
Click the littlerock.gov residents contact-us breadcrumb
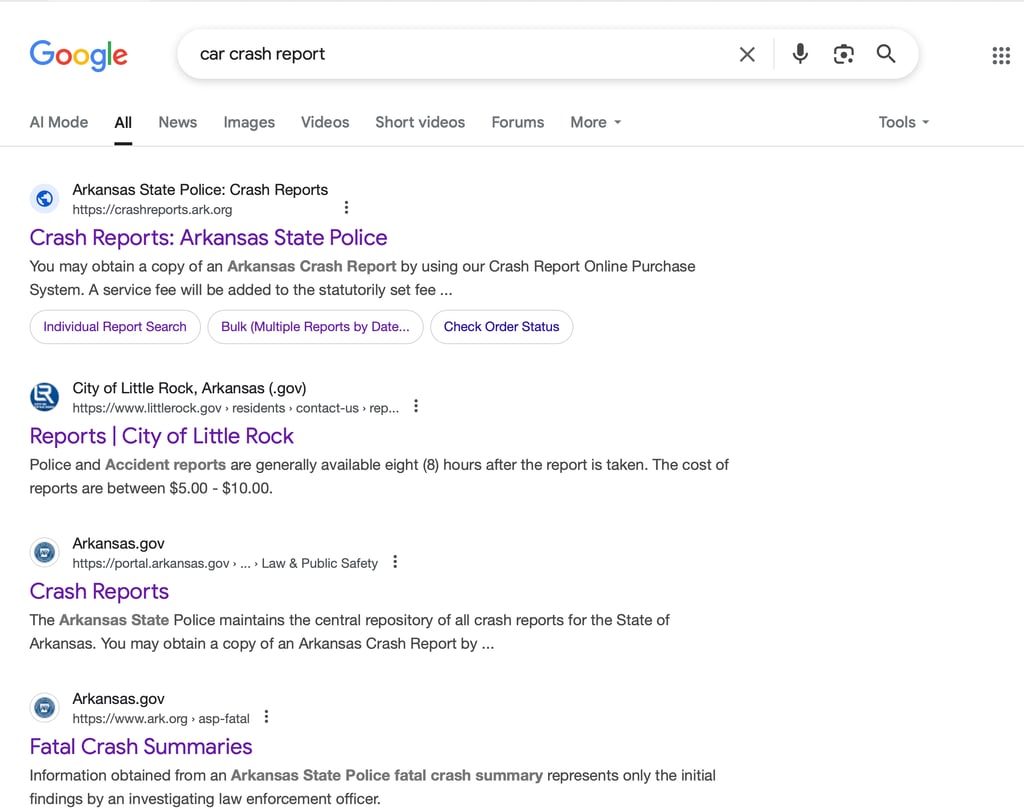[236, 408]
